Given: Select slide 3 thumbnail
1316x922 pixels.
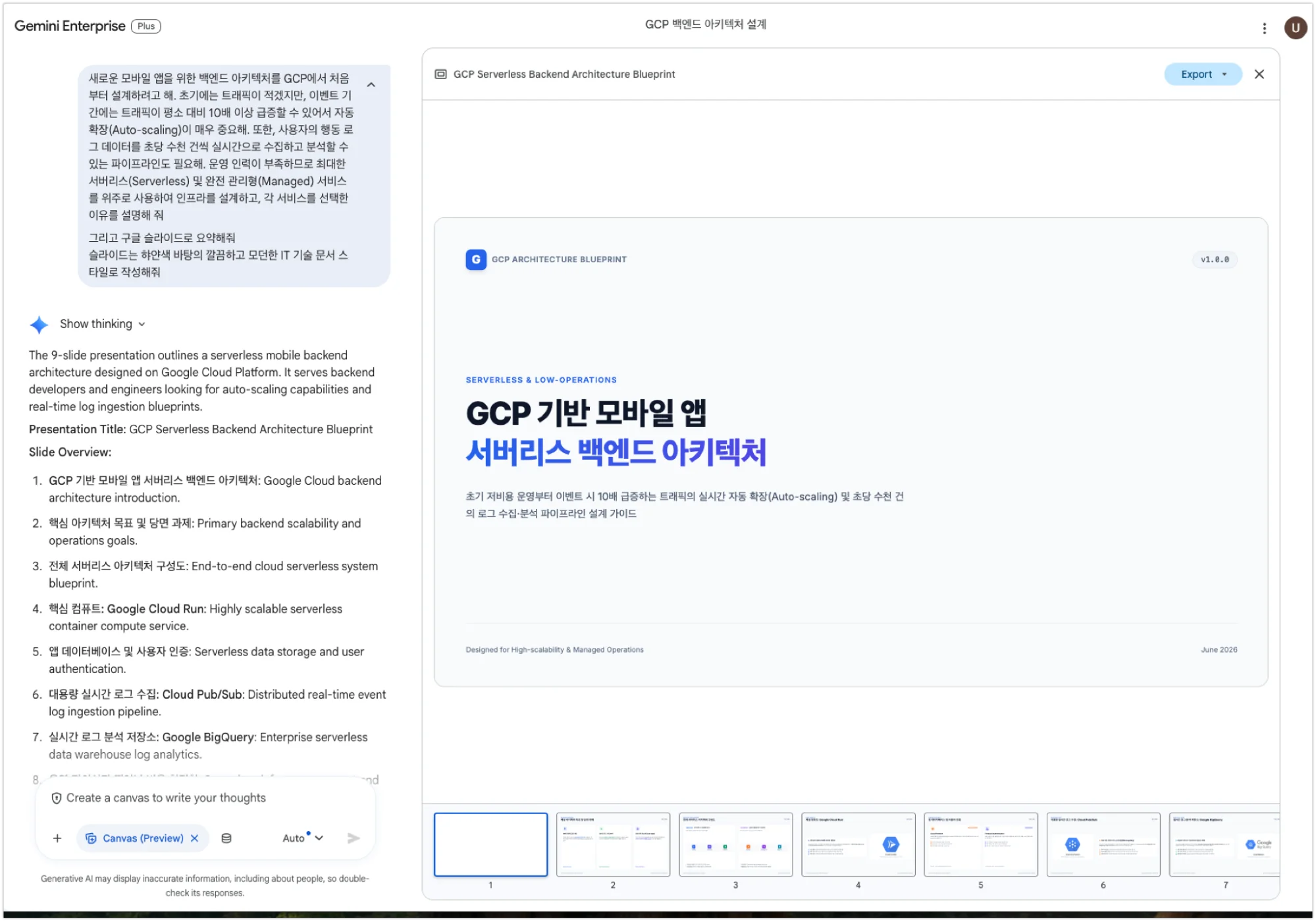Looking at the screenshot, I should (735, 844).
